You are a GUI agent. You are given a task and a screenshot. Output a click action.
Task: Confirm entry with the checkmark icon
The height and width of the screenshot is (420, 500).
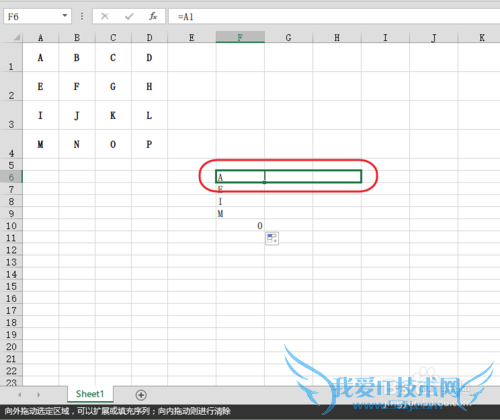pos(129,16)
